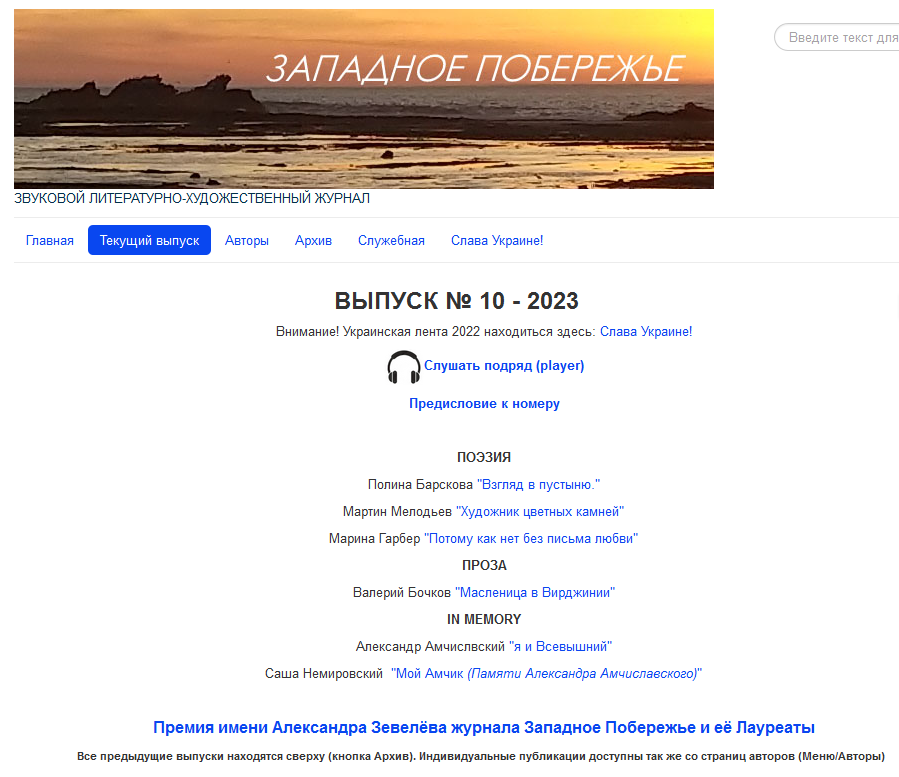Image resolution: width=899 pixels, height=777 pixels.
Task: Open "Мой Амчик" memorial link
Action: tap(546, 673)
